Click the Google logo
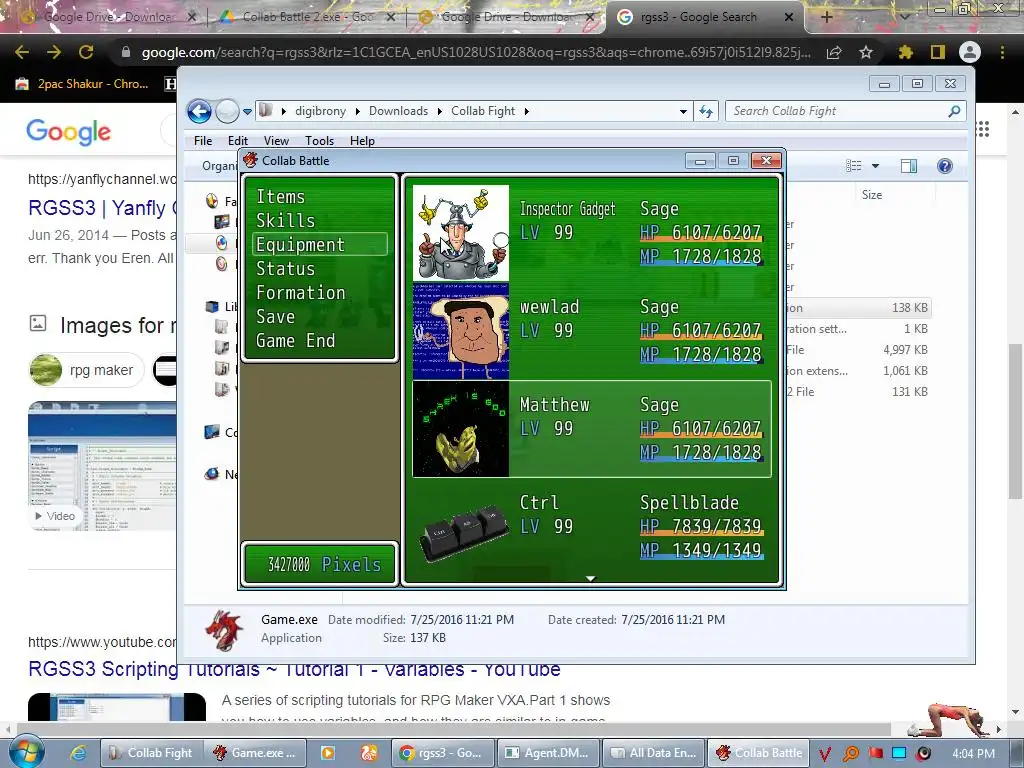Screen dimensions: 1024x768 [69, 131]
